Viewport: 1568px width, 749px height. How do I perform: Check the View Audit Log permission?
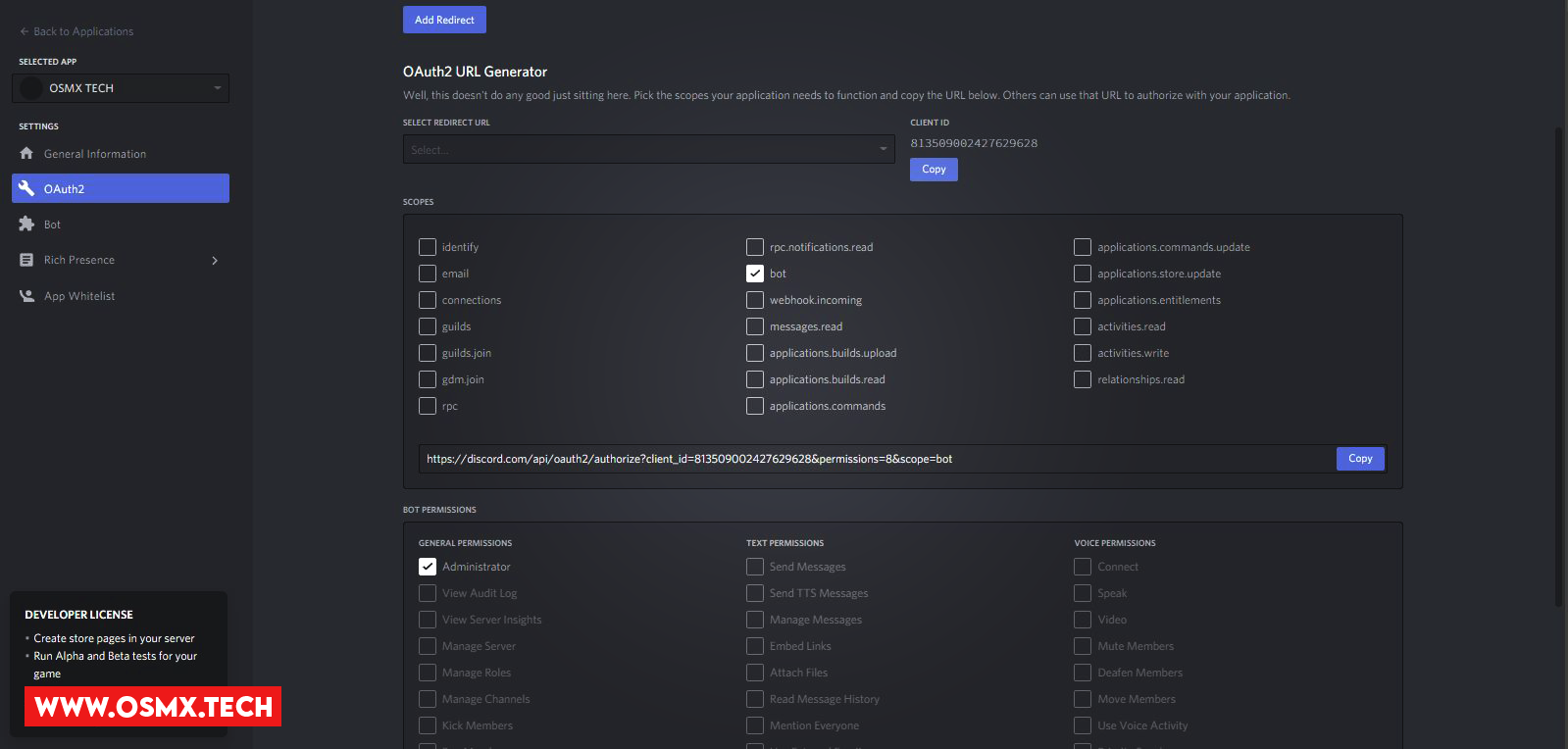pos(428,593)
